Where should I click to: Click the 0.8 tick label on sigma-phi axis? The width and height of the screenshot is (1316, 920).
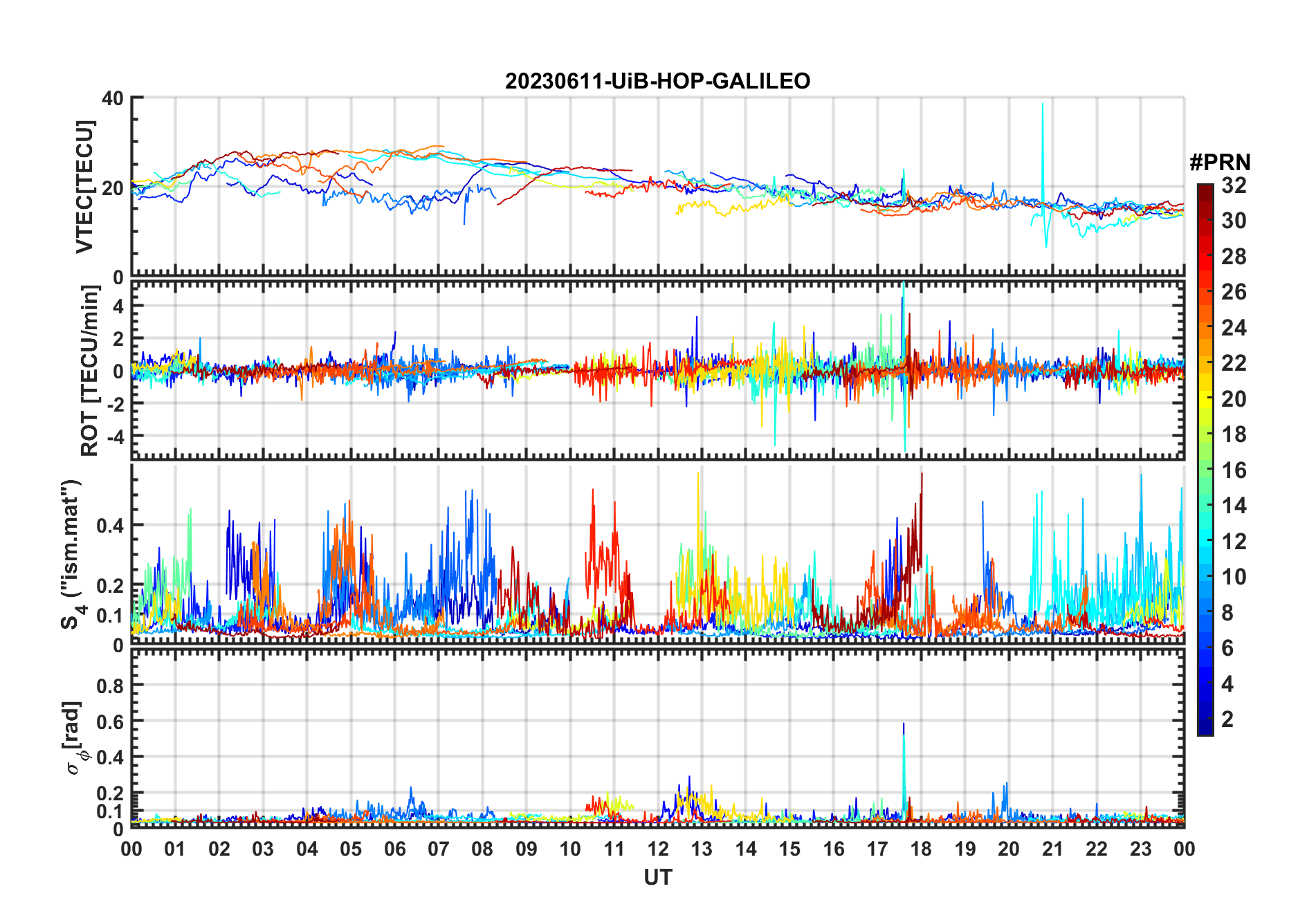tap(110, 686)
